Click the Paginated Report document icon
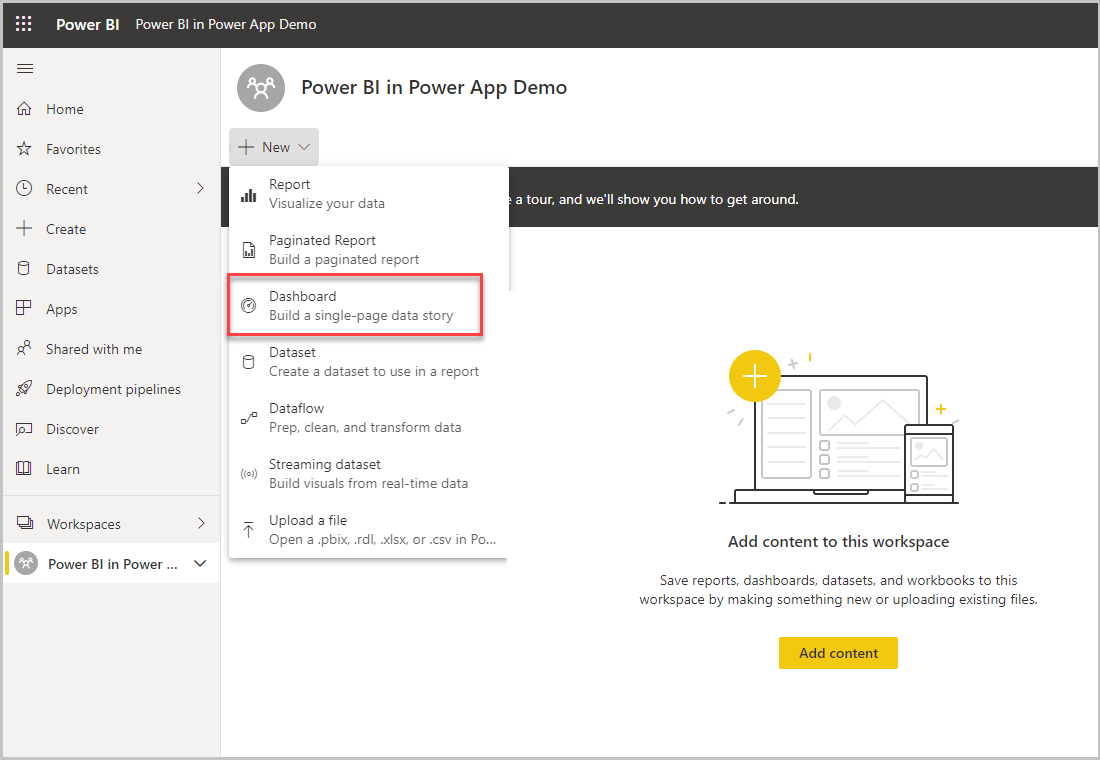This screenshot has width=1100, height=760. pyautogui.click(x=248, y=250)
